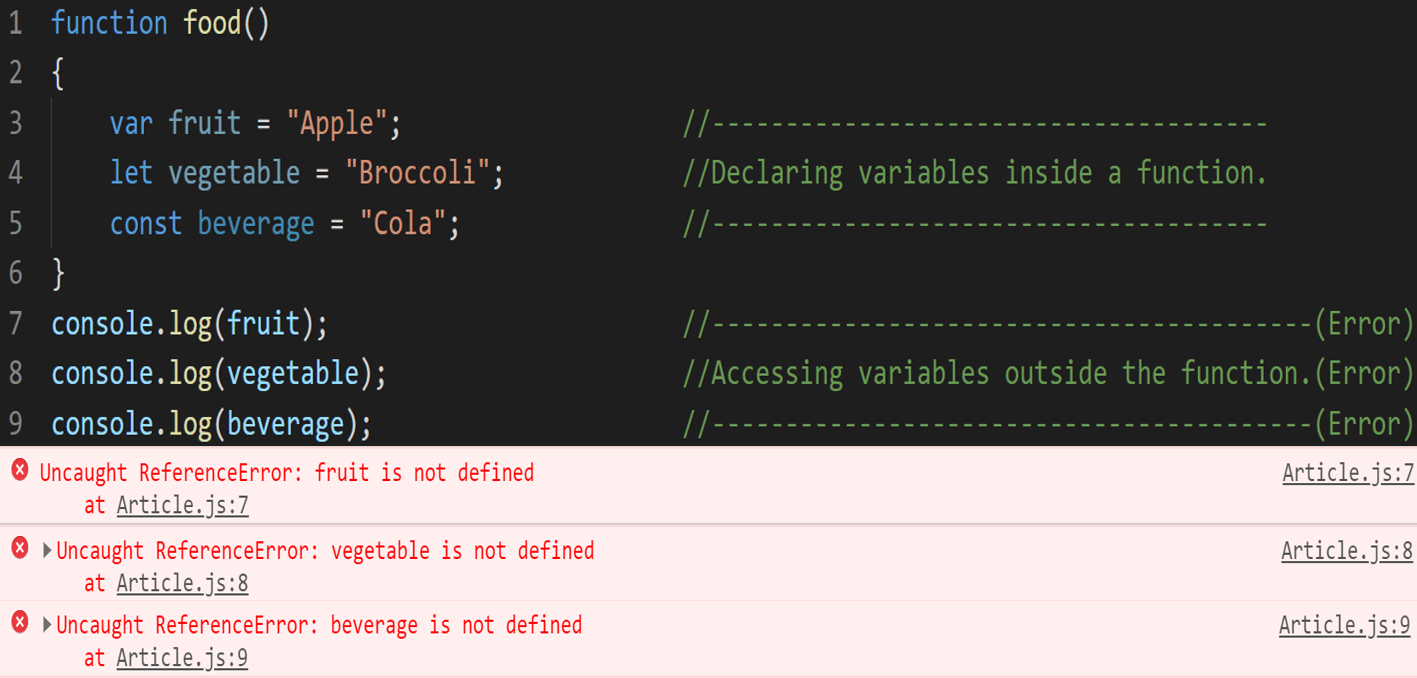Click the 'fruit is not defined' error message
1417x678 pixels.
pyautogui.click(x=425, y=473)
